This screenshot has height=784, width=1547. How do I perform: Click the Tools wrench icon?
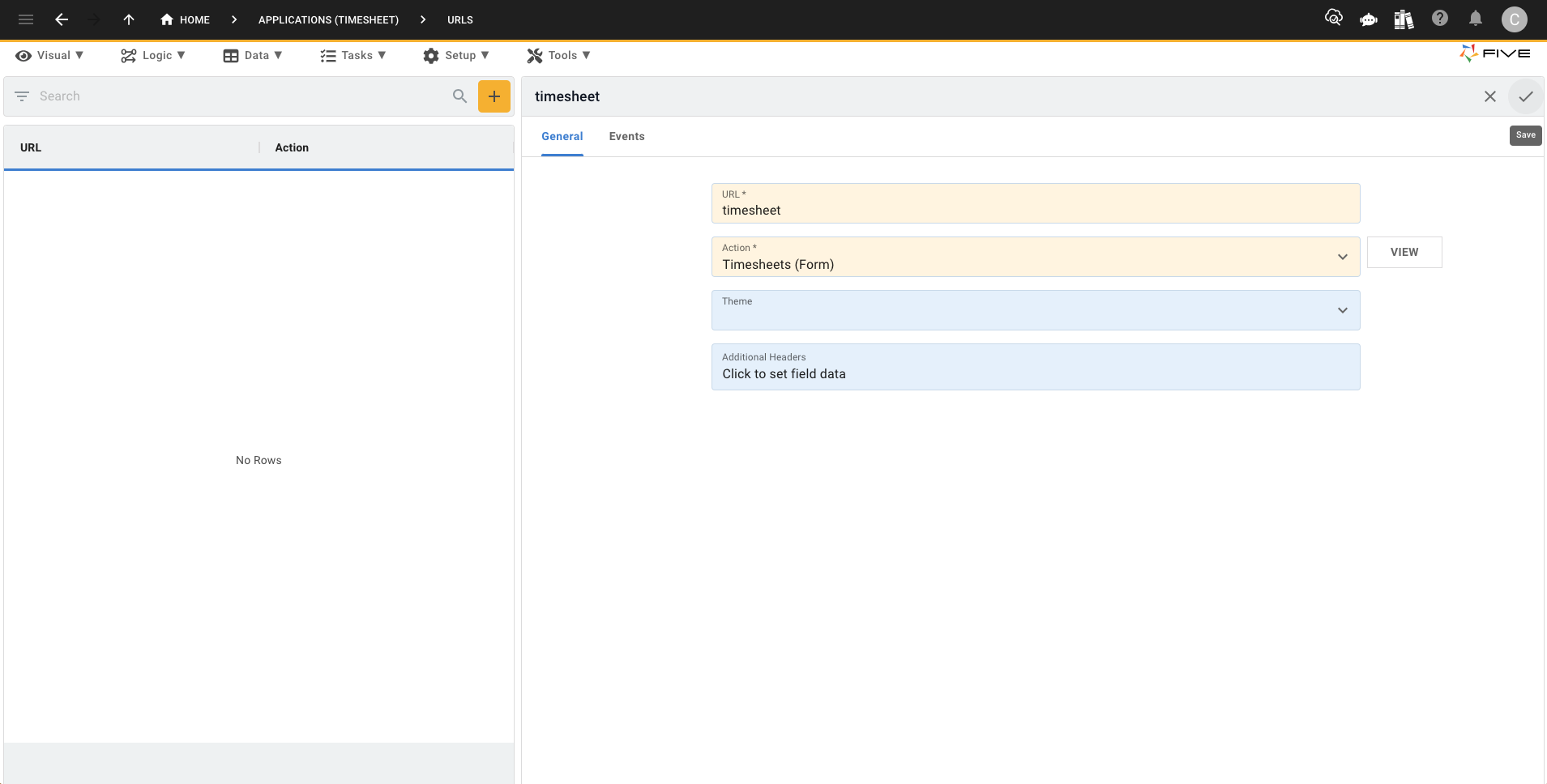534,55
